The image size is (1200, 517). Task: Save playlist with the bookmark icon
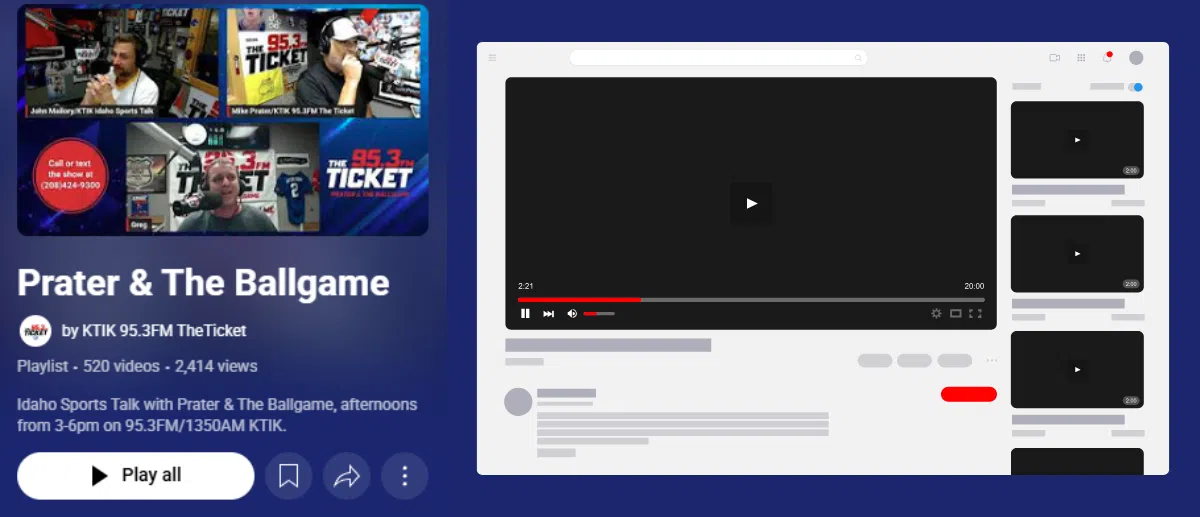(289, 476)
